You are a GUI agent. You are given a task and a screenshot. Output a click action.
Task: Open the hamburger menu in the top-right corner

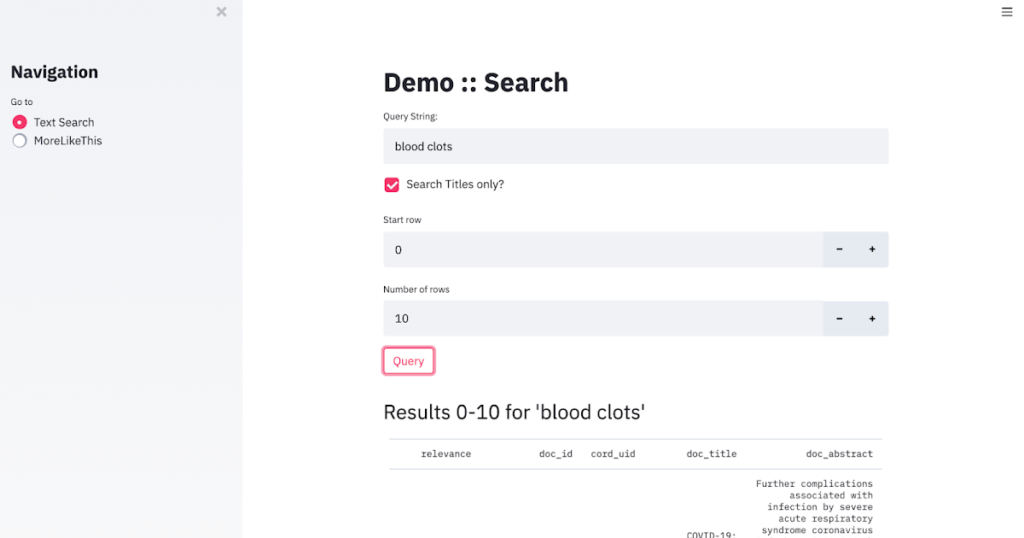[x=1006, y=12]
